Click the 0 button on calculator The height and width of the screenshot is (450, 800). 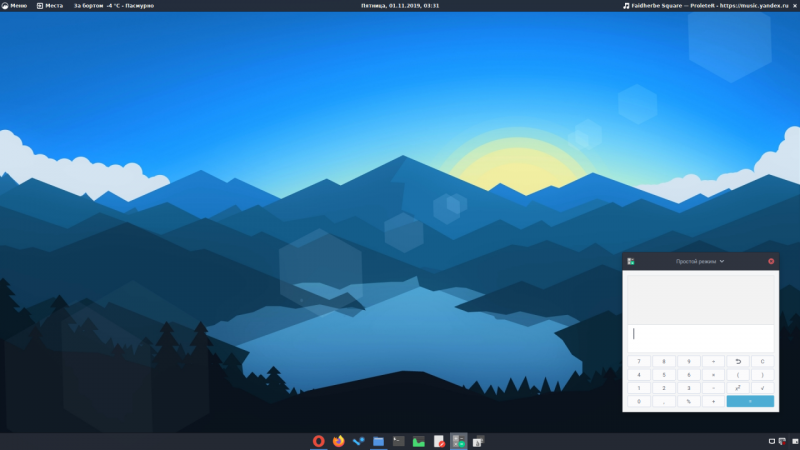click(639, 402)
